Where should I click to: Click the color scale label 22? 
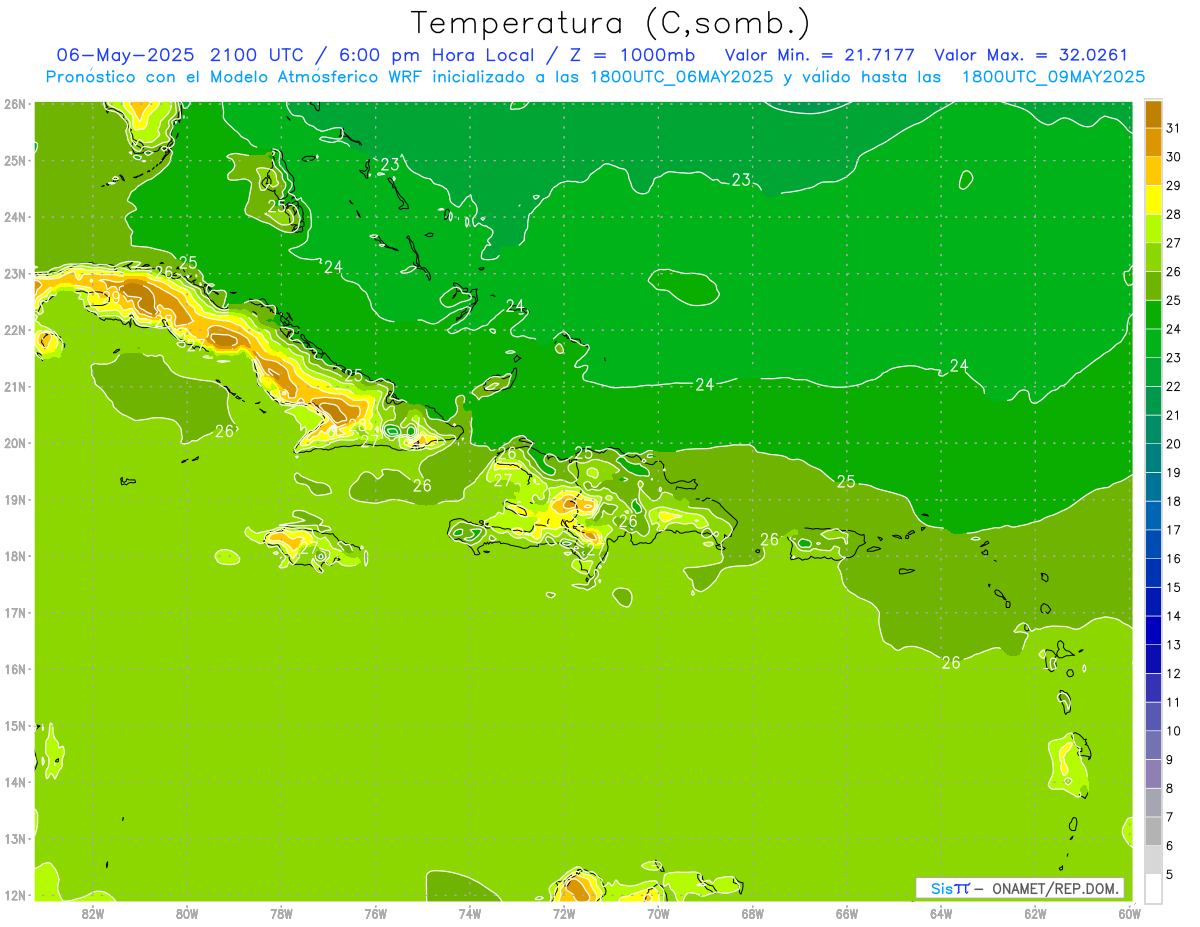click(x=1172, y=386)
